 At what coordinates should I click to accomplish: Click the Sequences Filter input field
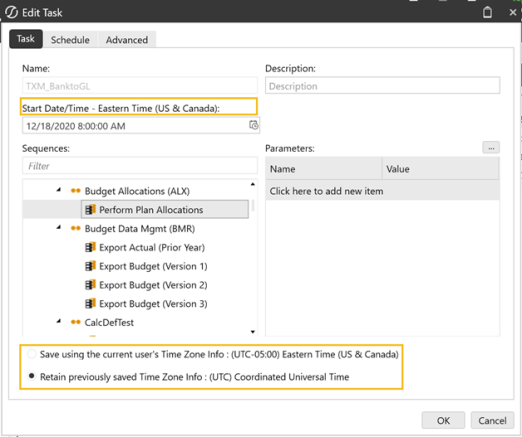140,166
